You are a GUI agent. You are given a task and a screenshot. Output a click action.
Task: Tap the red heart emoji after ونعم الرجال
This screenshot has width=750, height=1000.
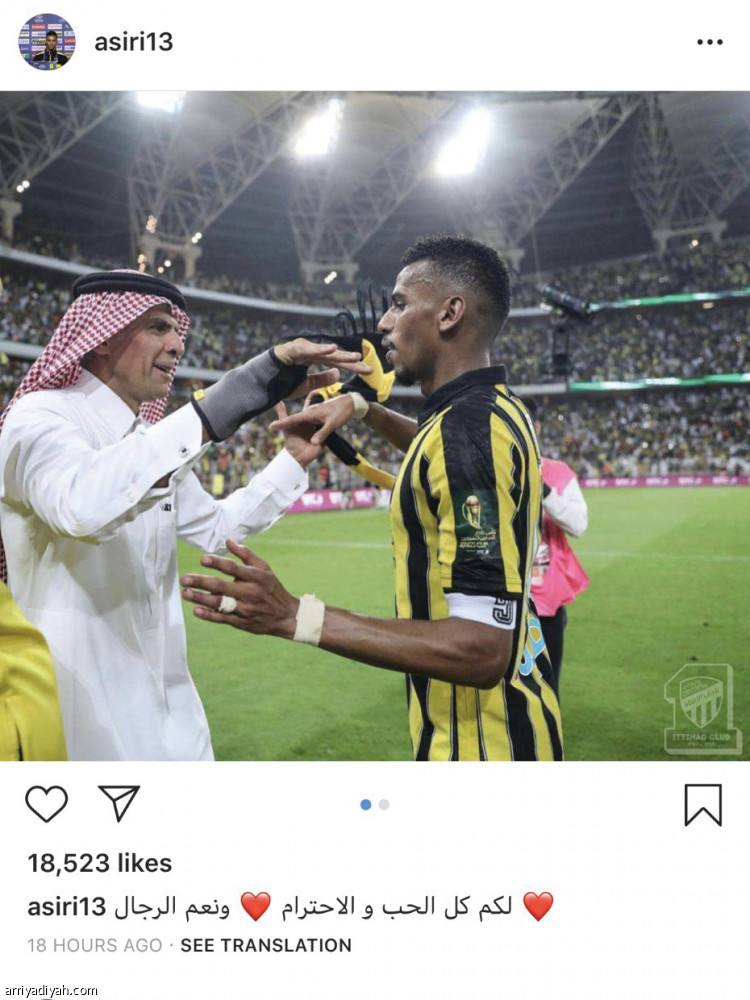pyautogui.click(x=256, y=906)
